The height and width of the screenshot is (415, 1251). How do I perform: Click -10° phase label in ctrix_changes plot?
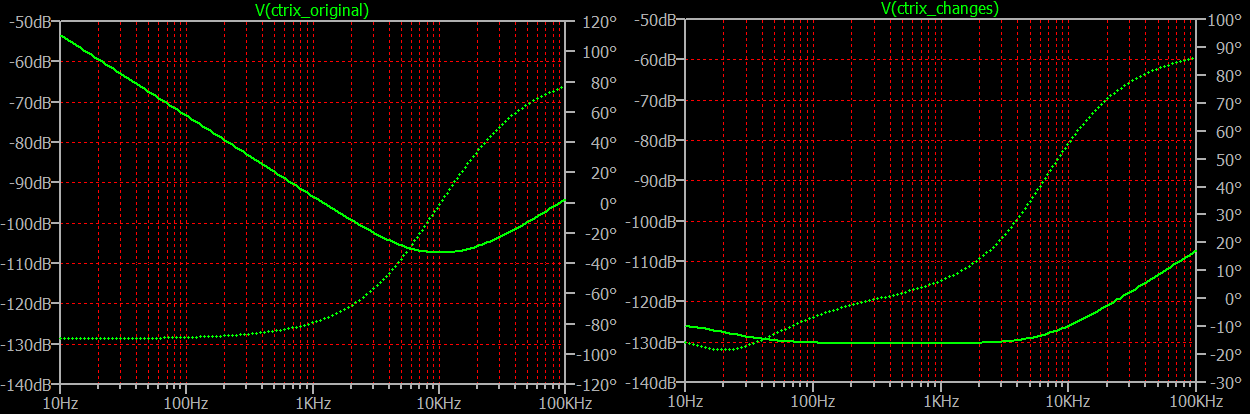1225,327
